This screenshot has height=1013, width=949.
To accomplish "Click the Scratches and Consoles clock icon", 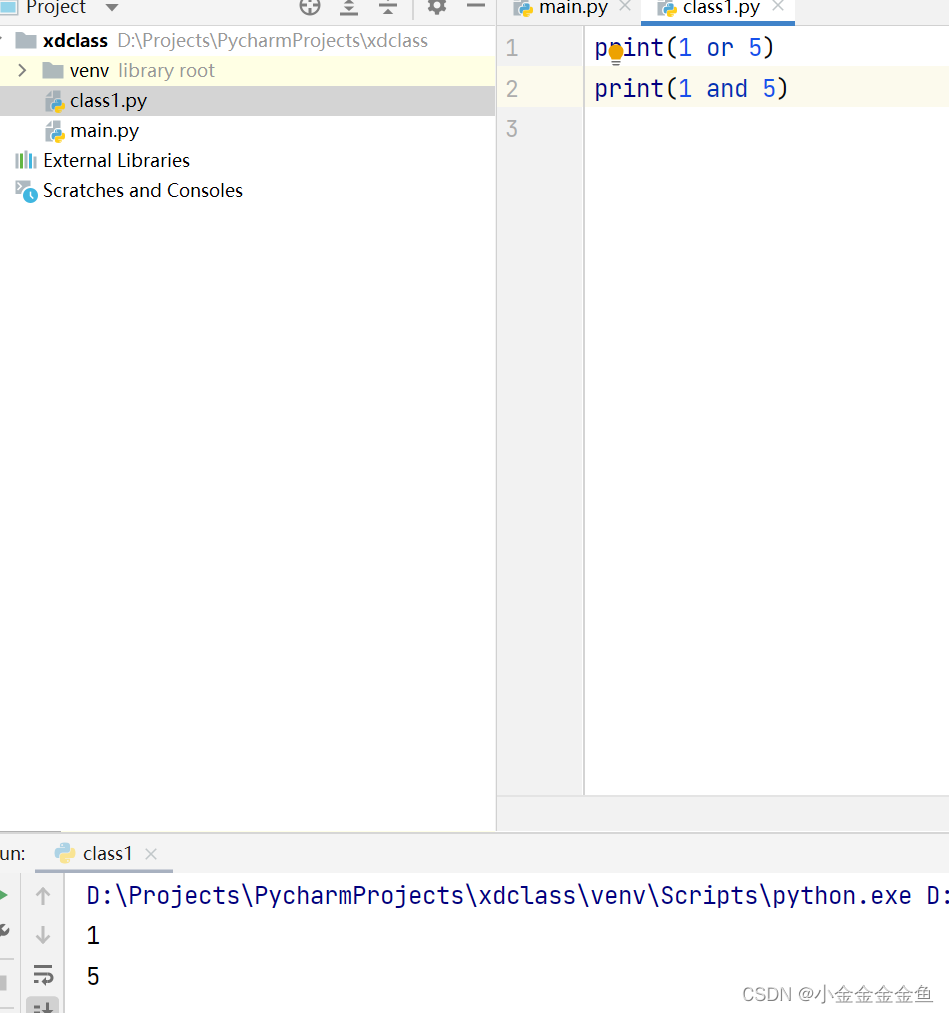I will 26,191.
